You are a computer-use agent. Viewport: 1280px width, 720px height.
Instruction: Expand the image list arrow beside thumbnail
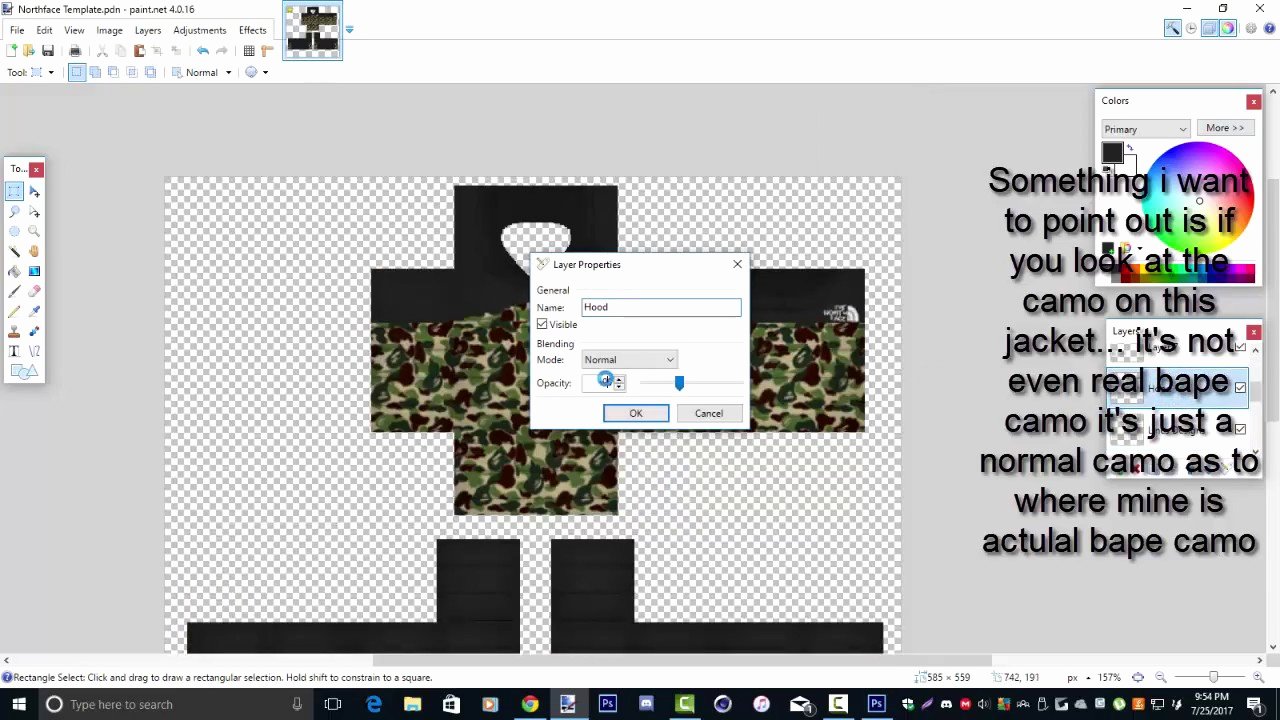click(x=349, y=29)
